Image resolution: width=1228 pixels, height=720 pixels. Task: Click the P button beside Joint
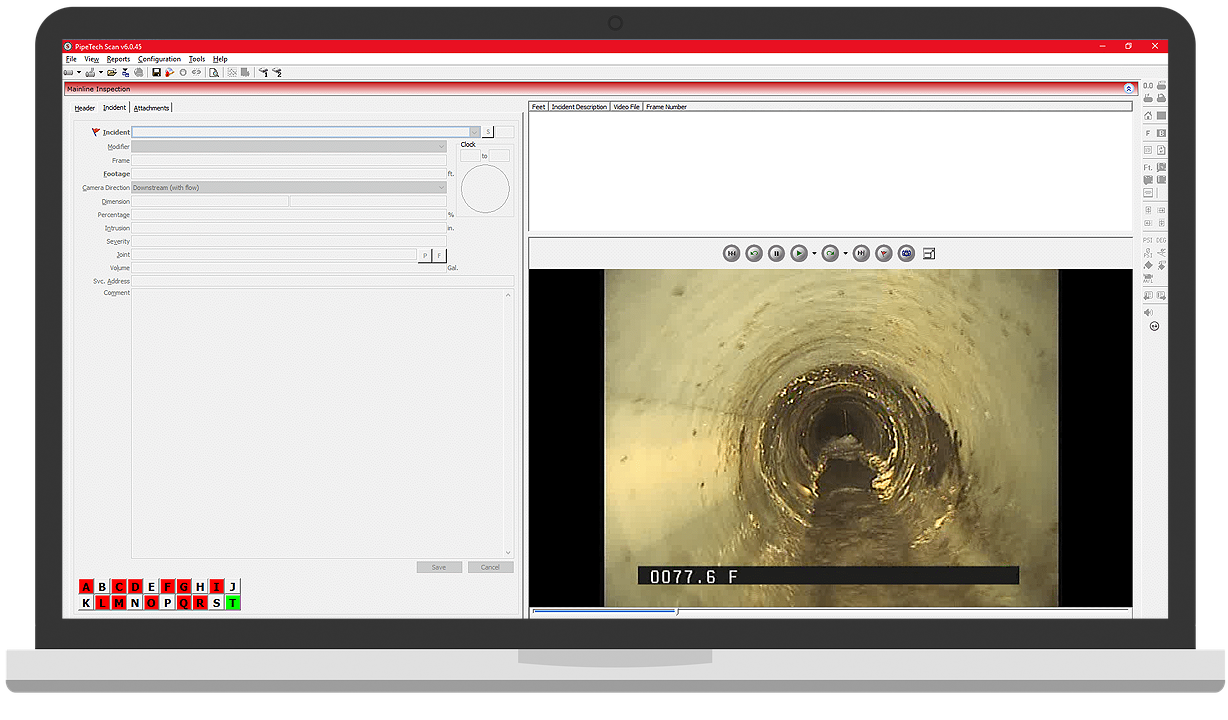click(425, 255)
